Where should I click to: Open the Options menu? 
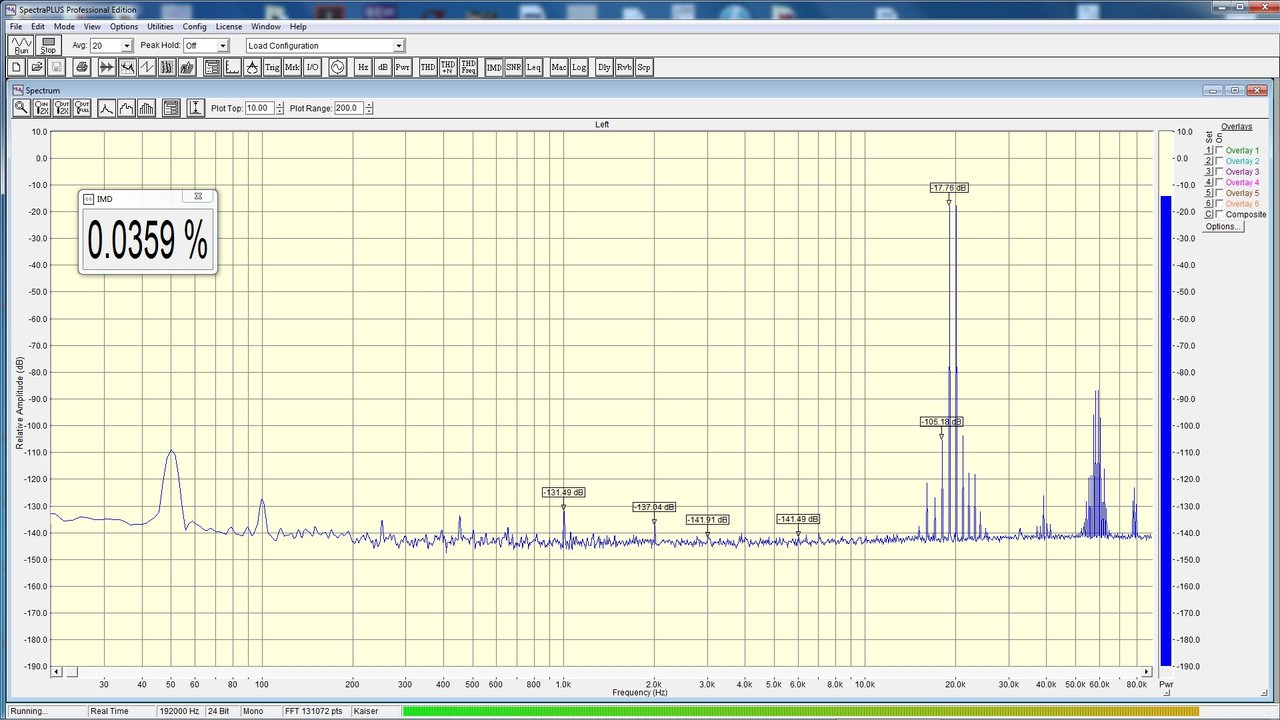coord(124,26)
